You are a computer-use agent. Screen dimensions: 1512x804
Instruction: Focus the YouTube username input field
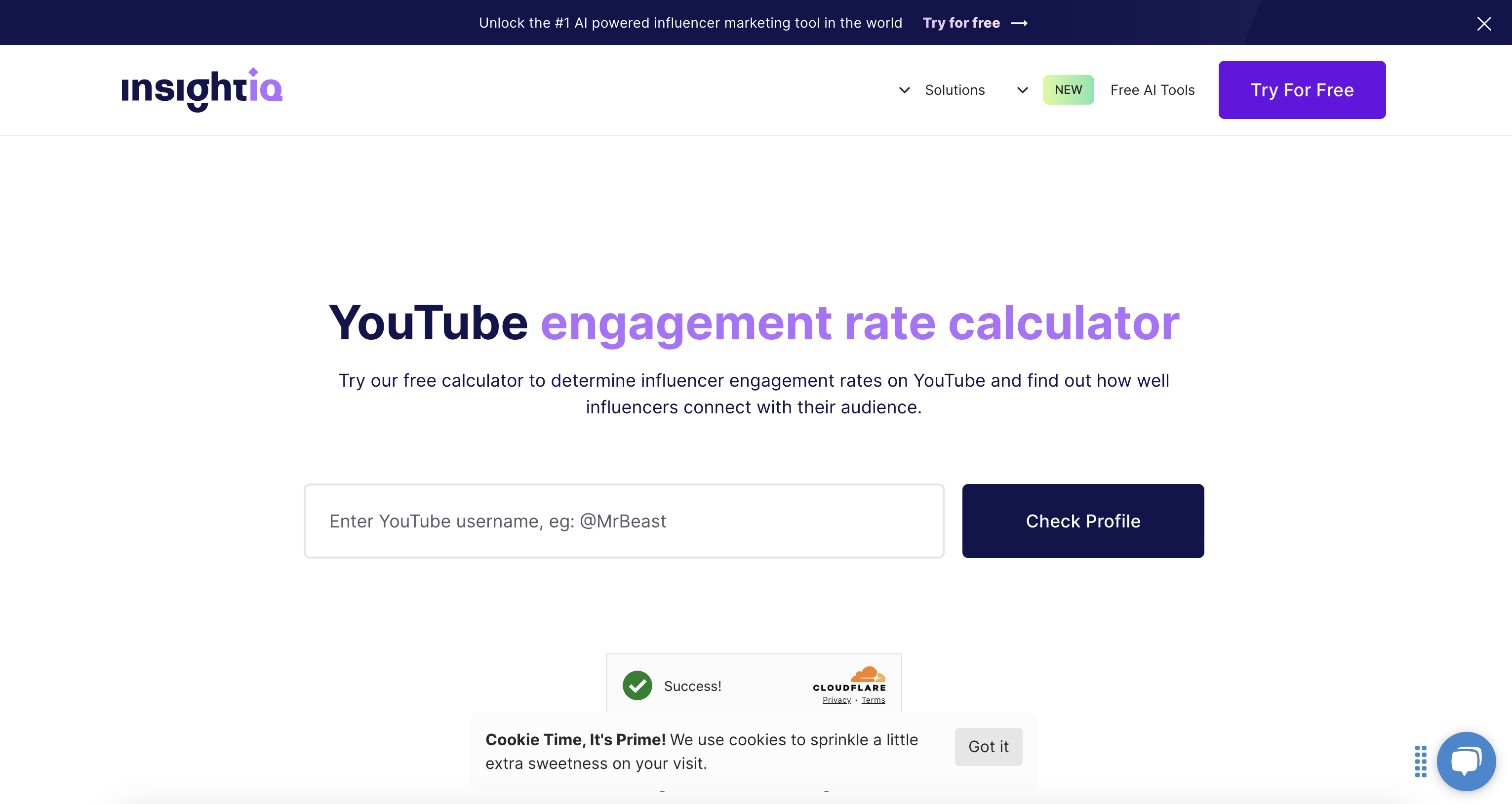coord(623,521)
